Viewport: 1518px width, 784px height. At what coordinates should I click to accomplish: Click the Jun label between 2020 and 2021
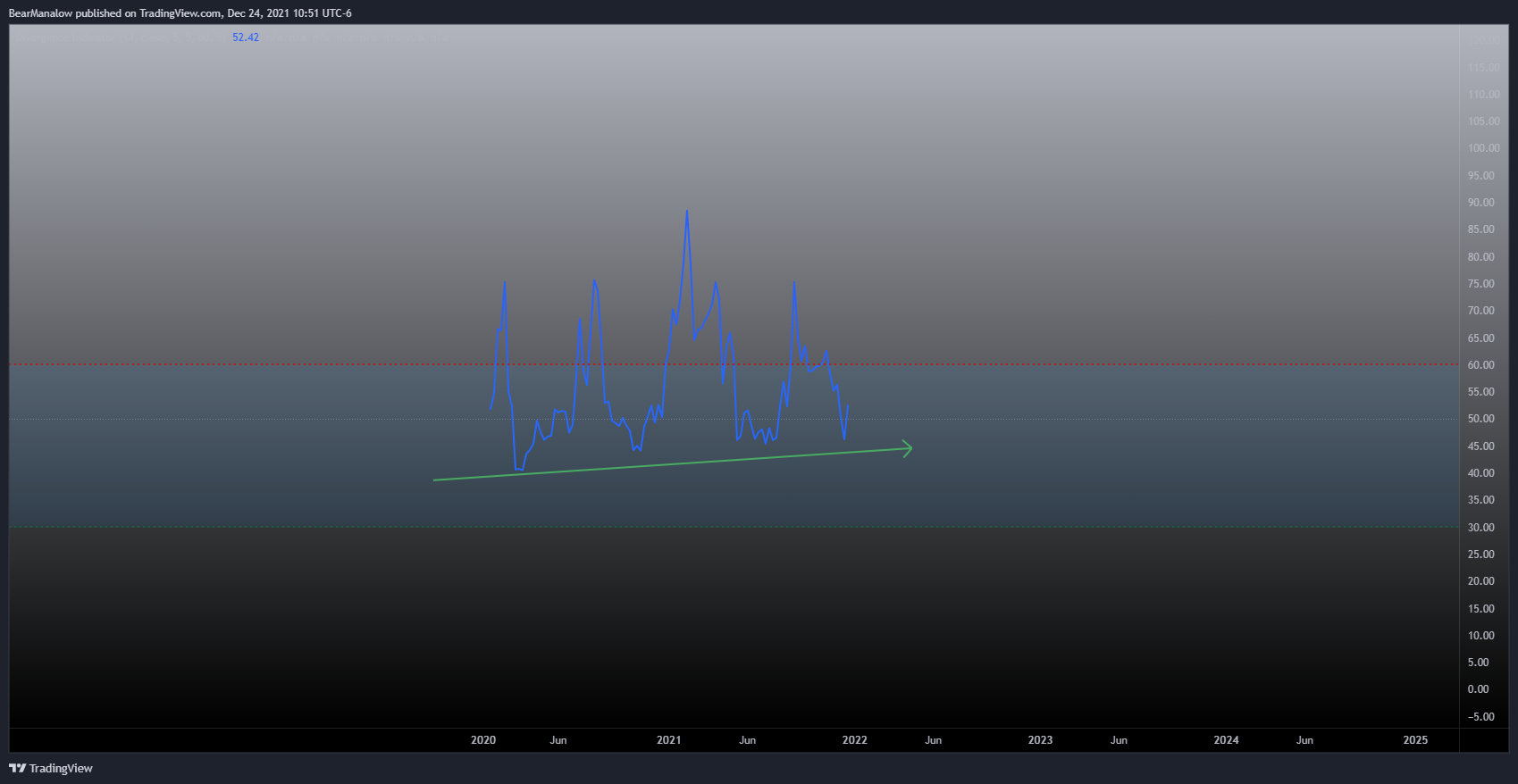pos(558,740)
